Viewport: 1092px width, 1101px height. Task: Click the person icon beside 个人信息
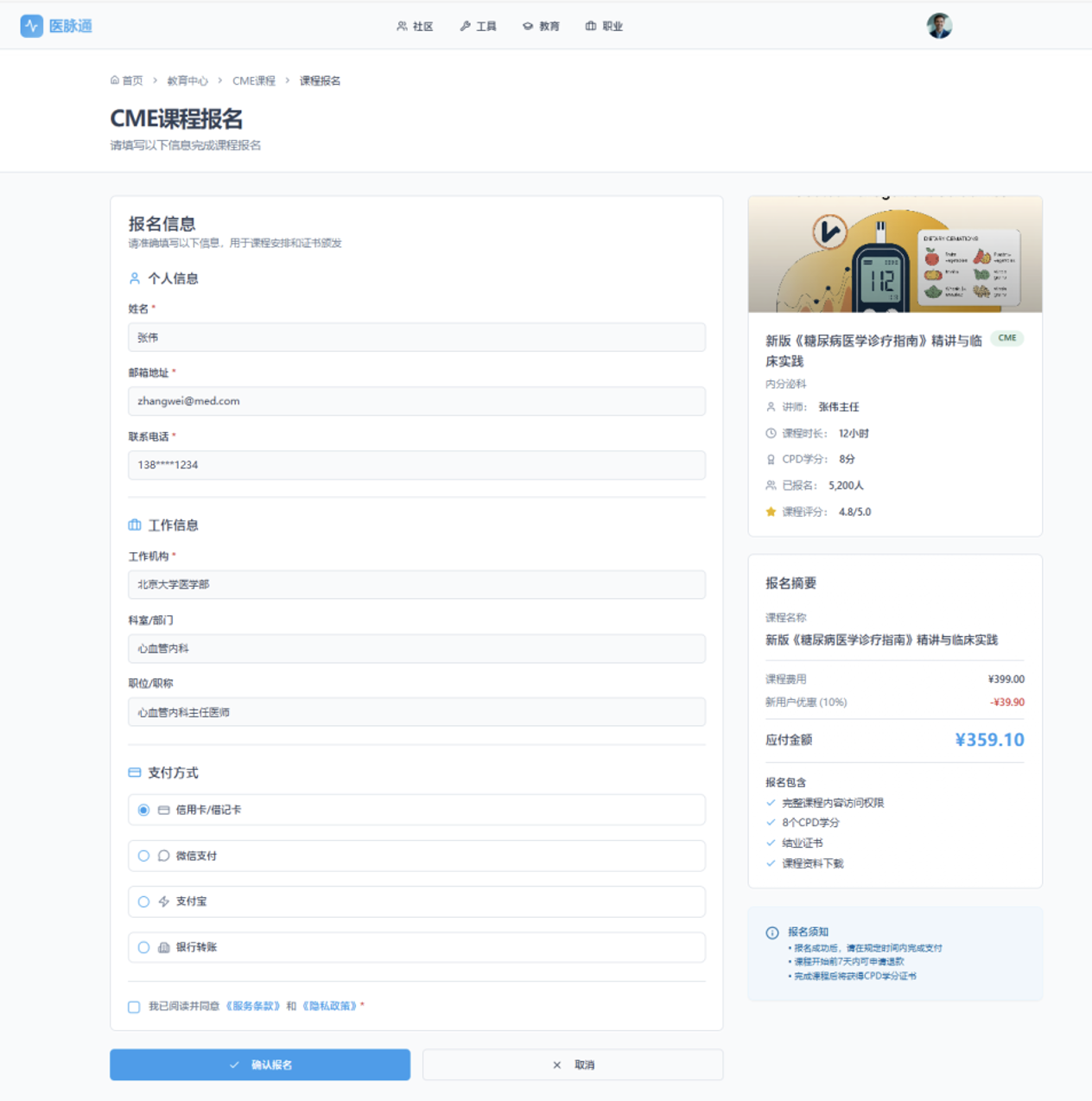click(135, 278)
